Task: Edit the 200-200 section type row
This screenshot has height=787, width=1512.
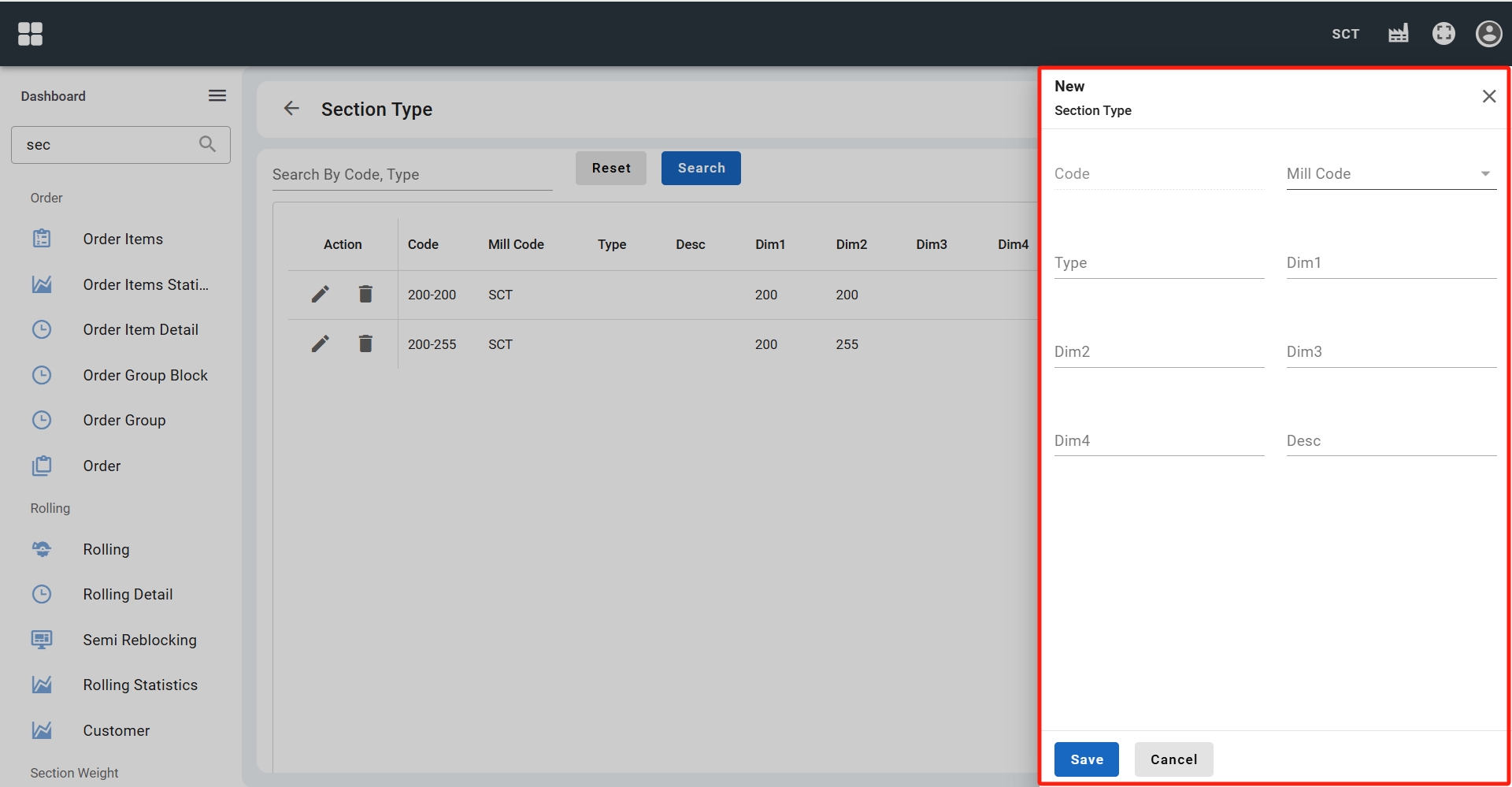Action: (x=320, y=295)
